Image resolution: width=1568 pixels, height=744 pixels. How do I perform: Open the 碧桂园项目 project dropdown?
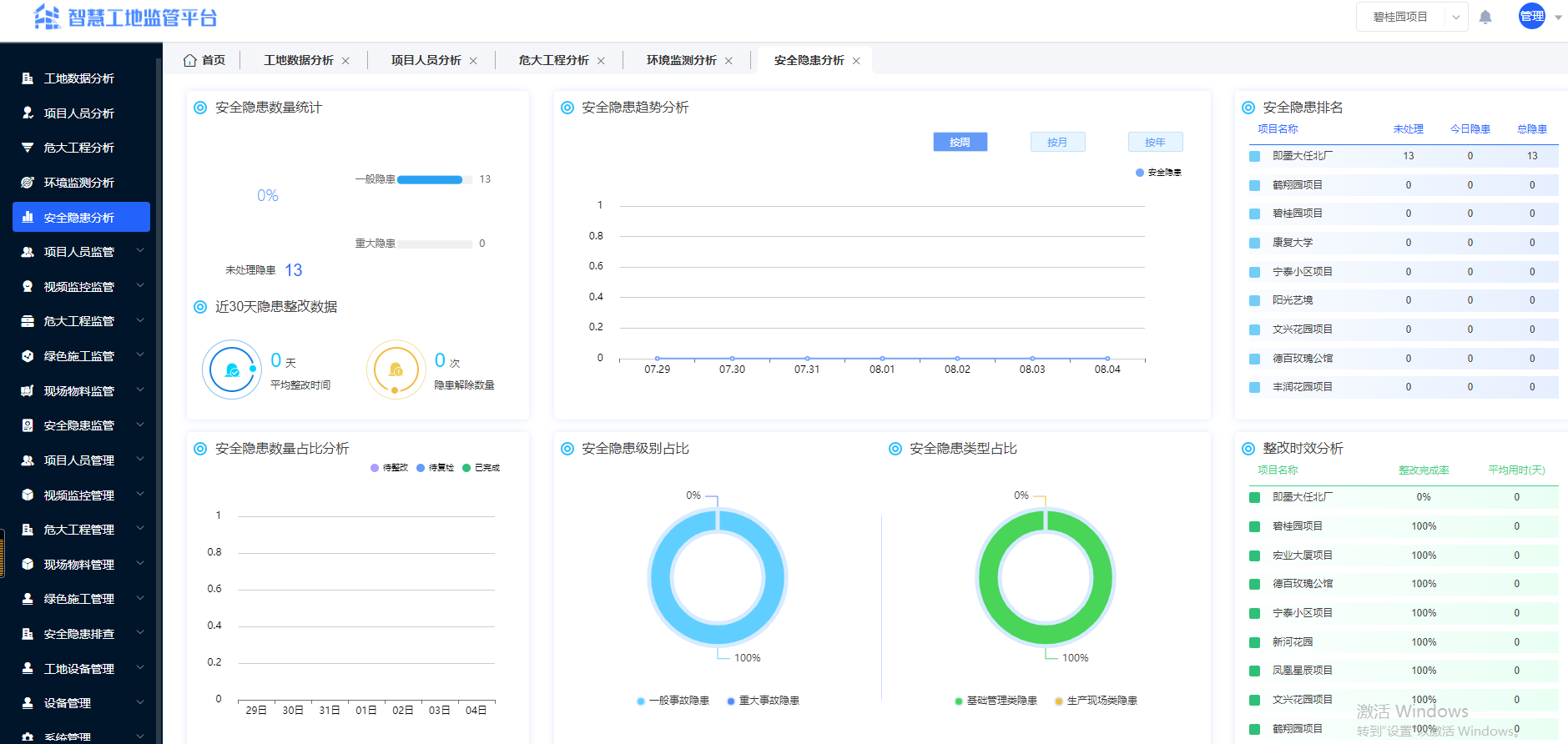1411,17
